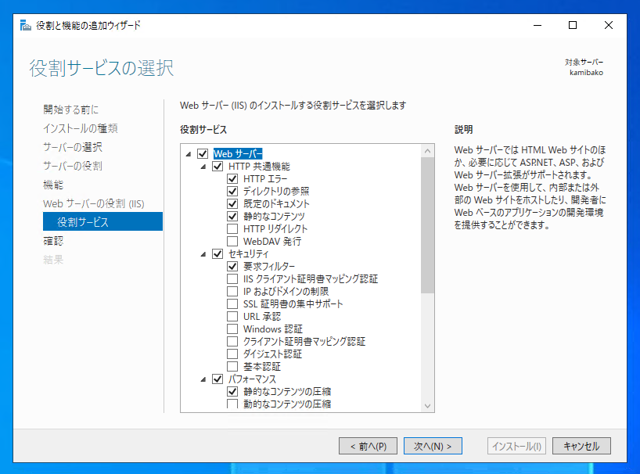Check the クライアント証明書マッピング認証 box without the IIS prefix
The width and height of the screenshot is (640, 474).
[233, 341]
